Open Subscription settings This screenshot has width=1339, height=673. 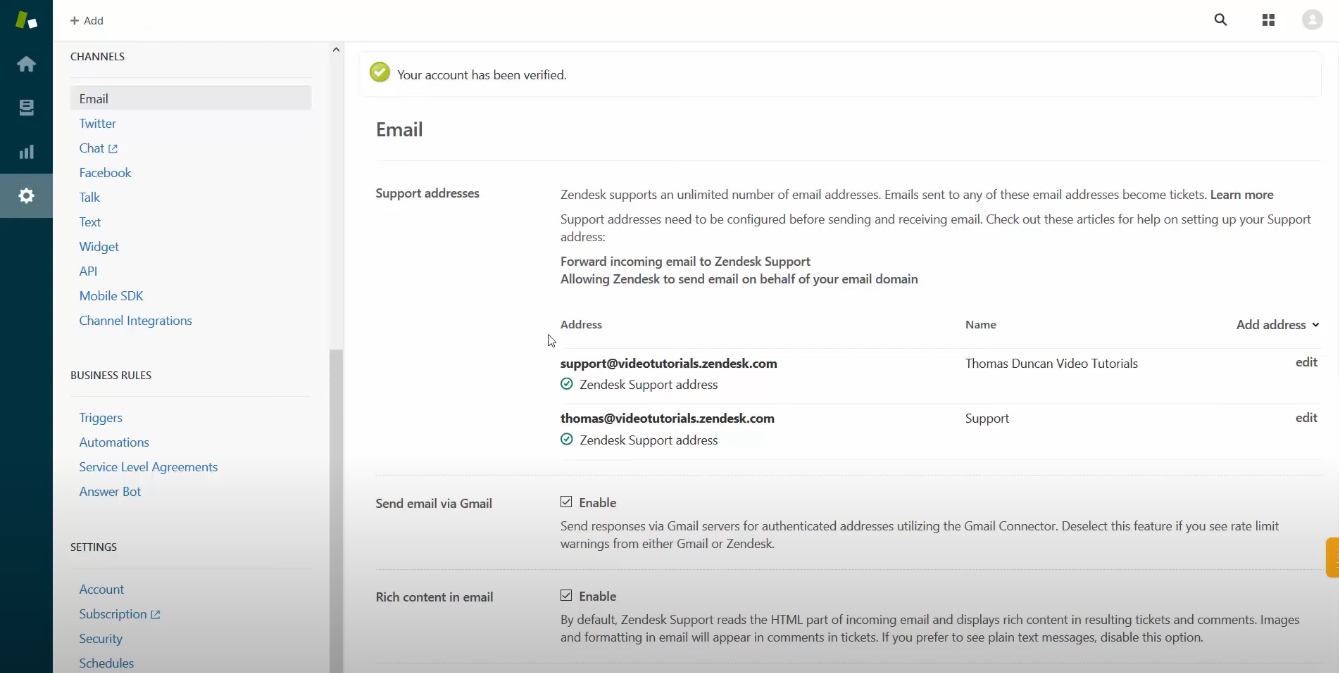click(x=113, y=614)
